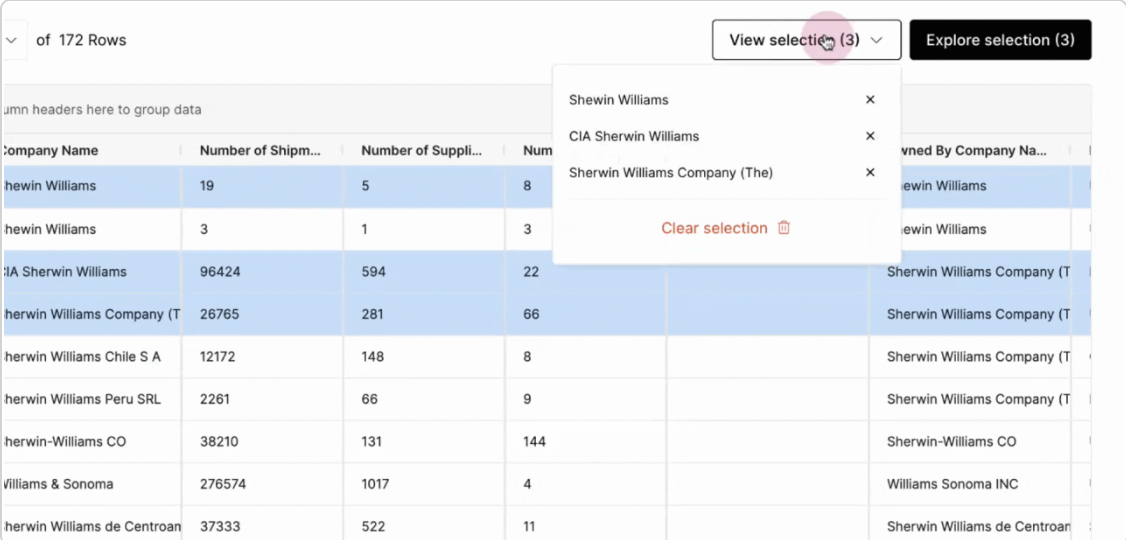
Task: Open the rows-per-page dropdown
Action: [12, 41]
